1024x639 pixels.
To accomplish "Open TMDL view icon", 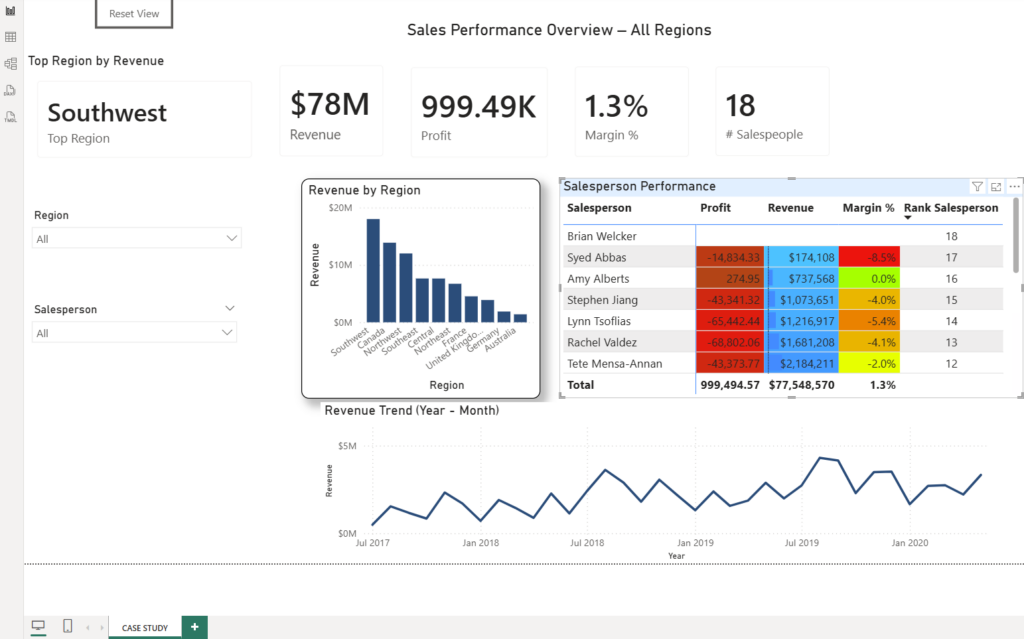I will [10, 116].
